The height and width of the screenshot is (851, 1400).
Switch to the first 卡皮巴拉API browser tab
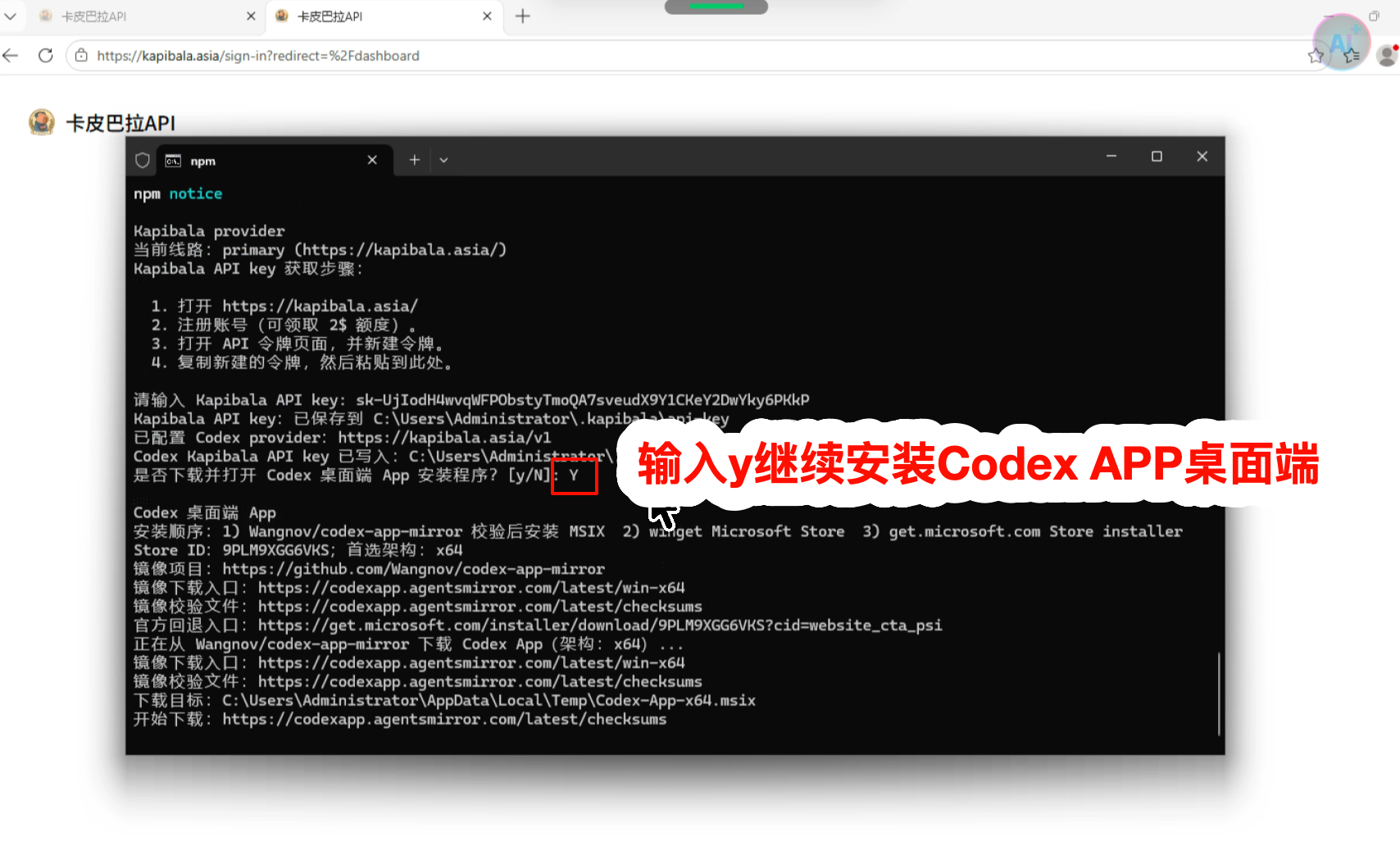148,16
